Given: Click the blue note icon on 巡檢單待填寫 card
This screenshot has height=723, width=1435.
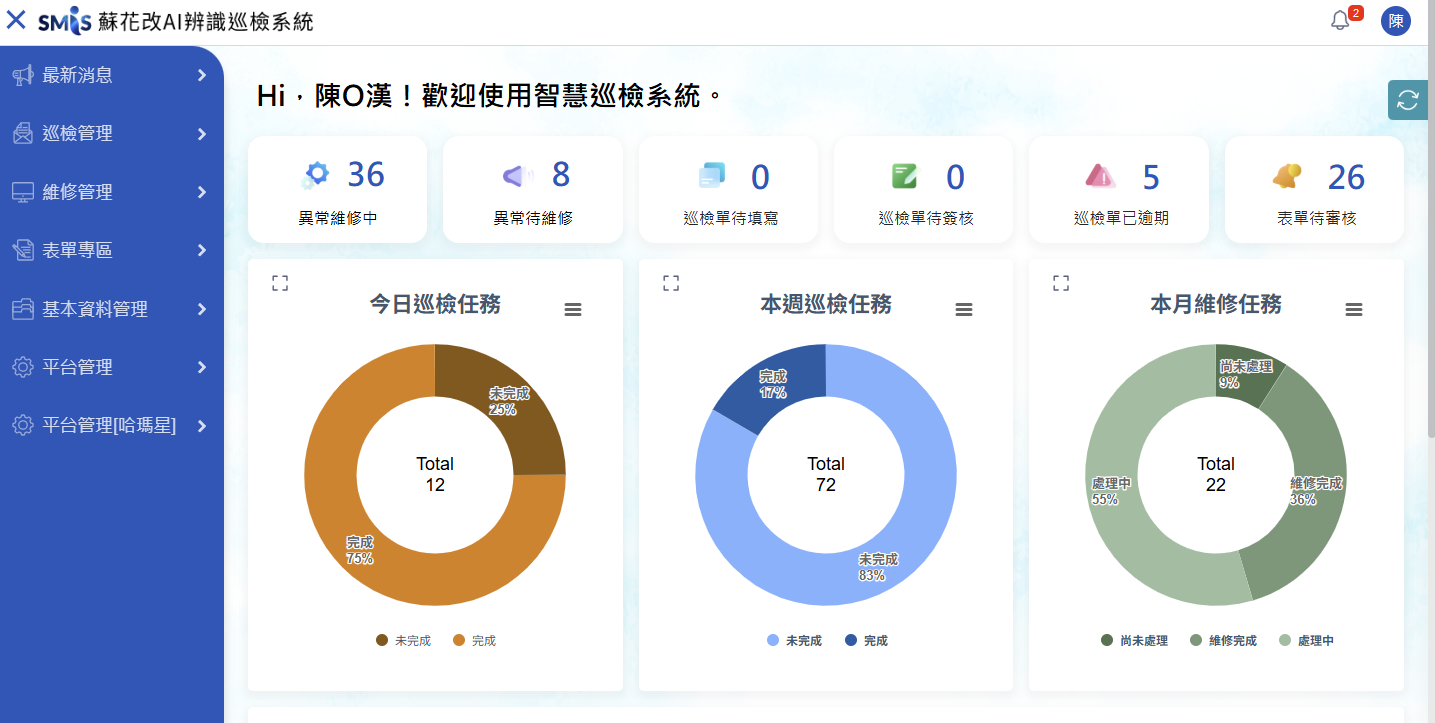Looking at the screenshot, I should click(x=712, y=175).
